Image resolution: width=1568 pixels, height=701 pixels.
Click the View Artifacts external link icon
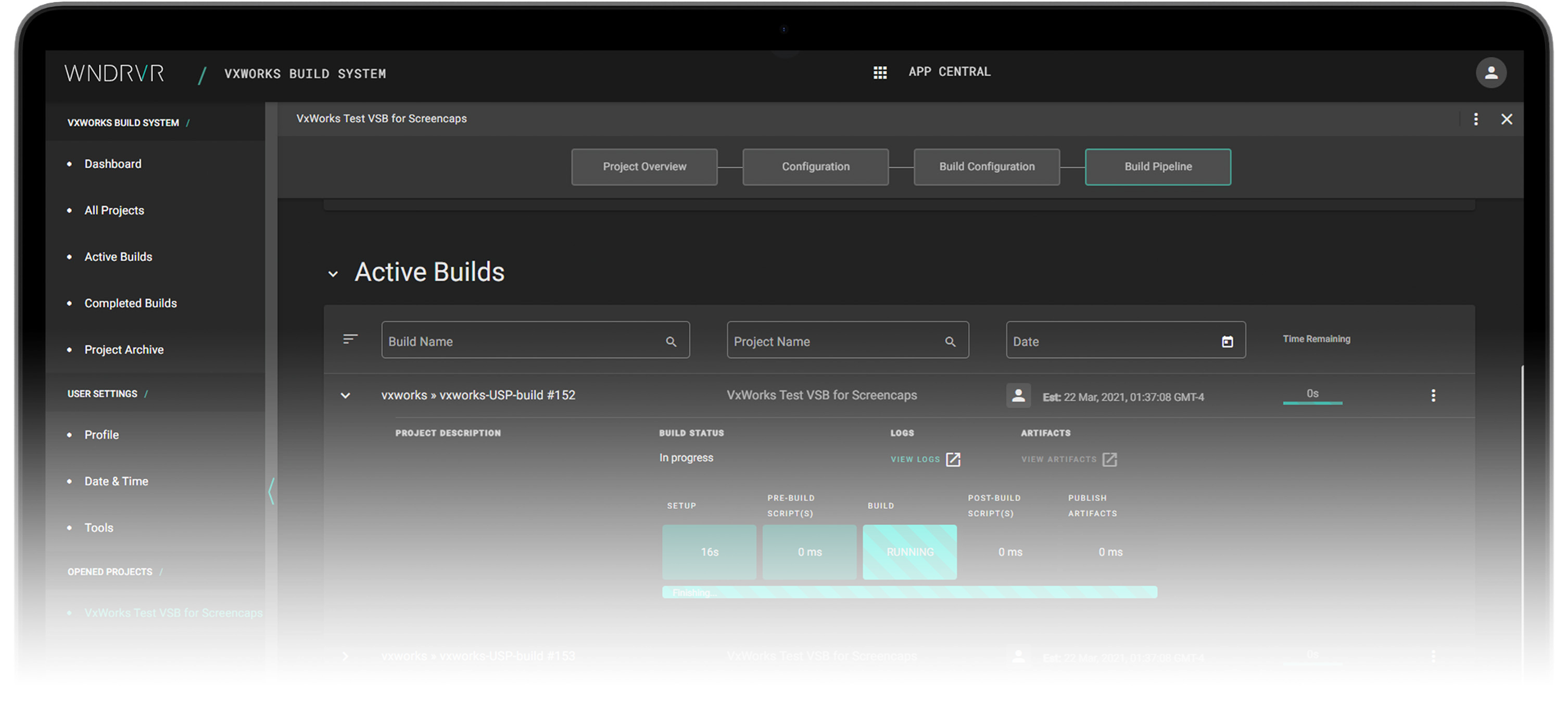[x=1110, y=460]
